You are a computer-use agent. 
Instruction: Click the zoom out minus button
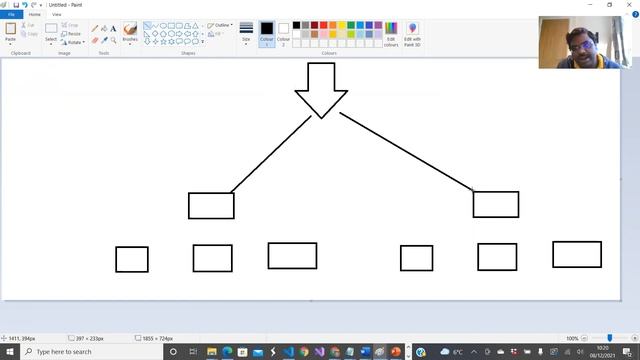click(584, 338)
